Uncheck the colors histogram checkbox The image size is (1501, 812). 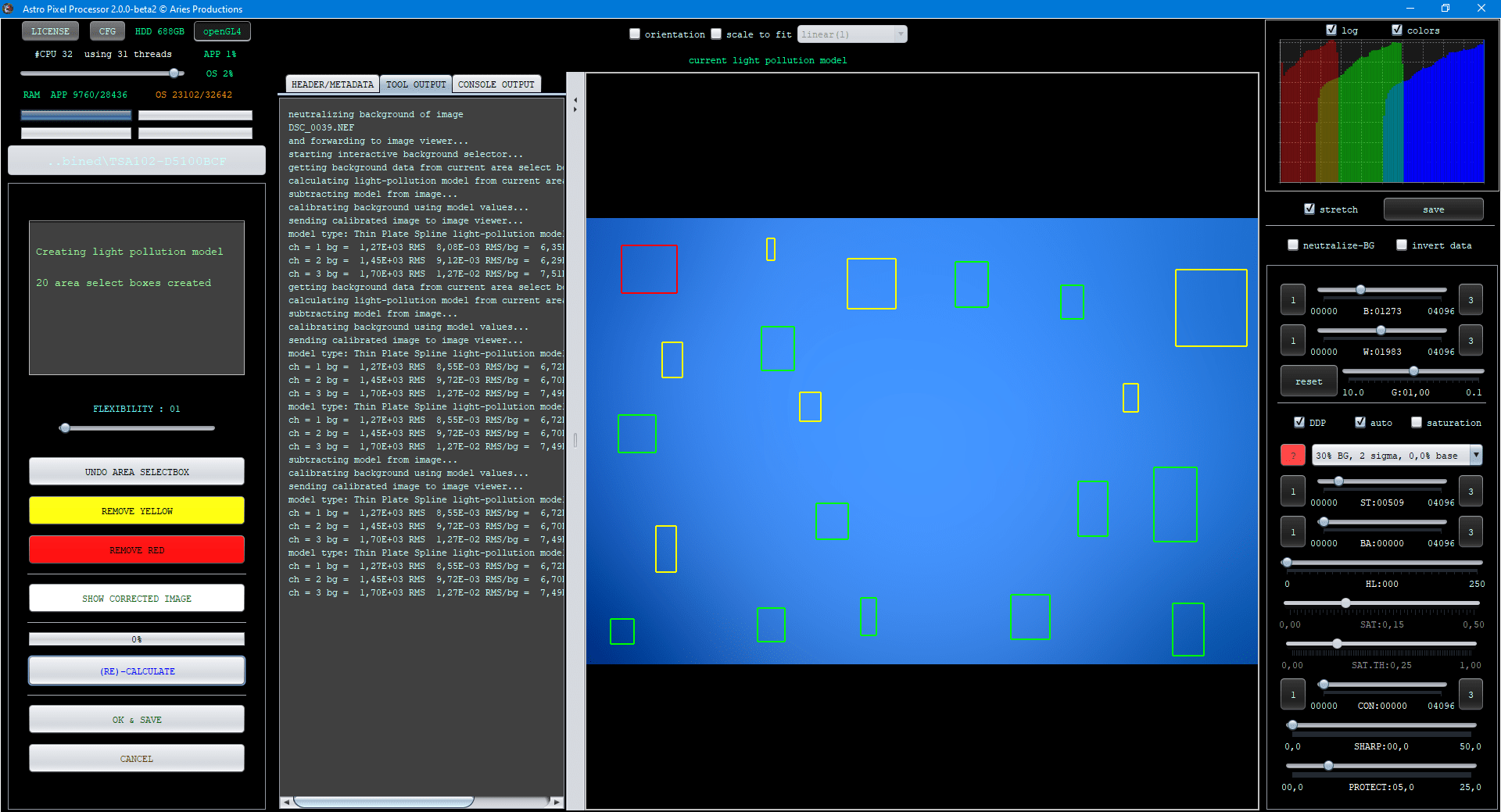pos(1397,30)
